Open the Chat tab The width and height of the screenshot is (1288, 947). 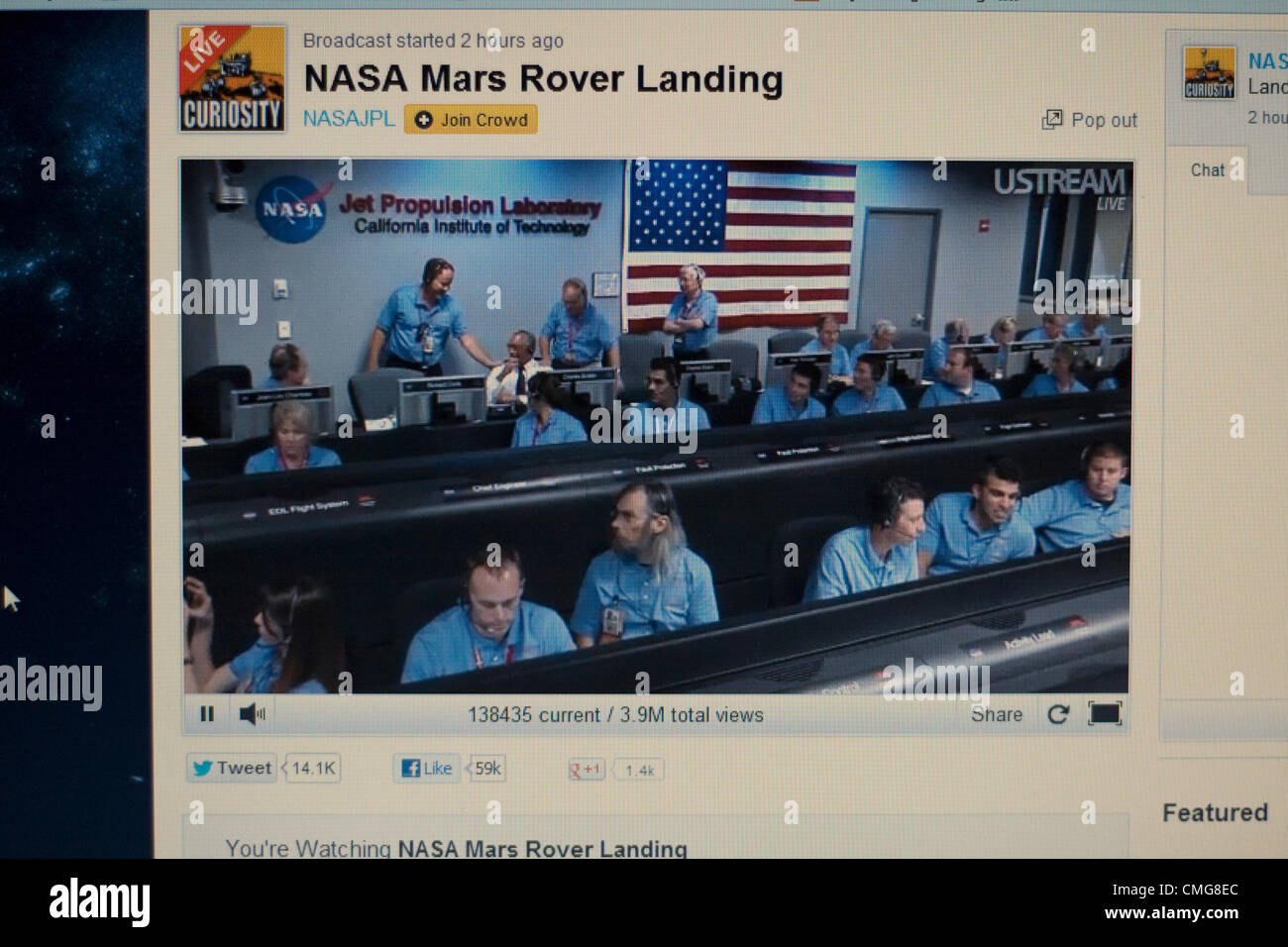(x=1208, y=170)
